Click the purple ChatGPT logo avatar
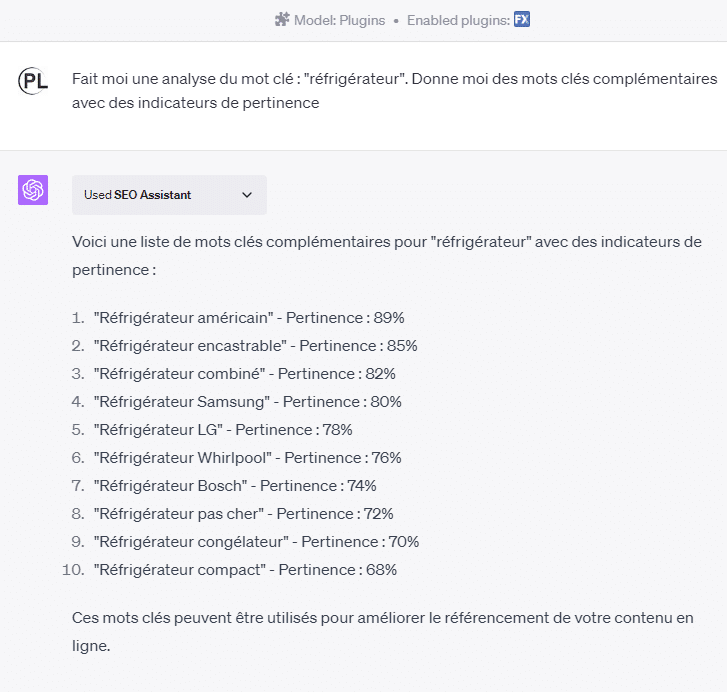The width and height of the screenshot is (727, 692). pos(33,190)
